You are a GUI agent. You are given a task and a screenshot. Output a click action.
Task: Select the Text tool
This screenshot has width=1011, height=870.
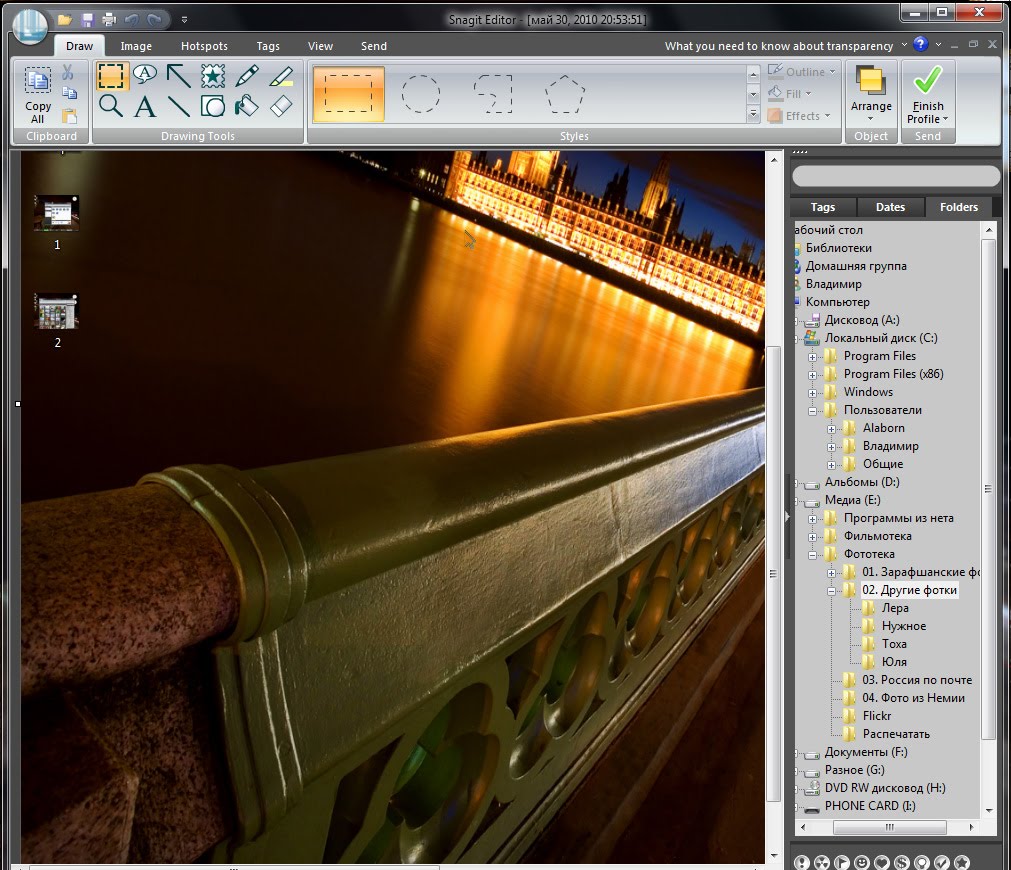[145, 106]
